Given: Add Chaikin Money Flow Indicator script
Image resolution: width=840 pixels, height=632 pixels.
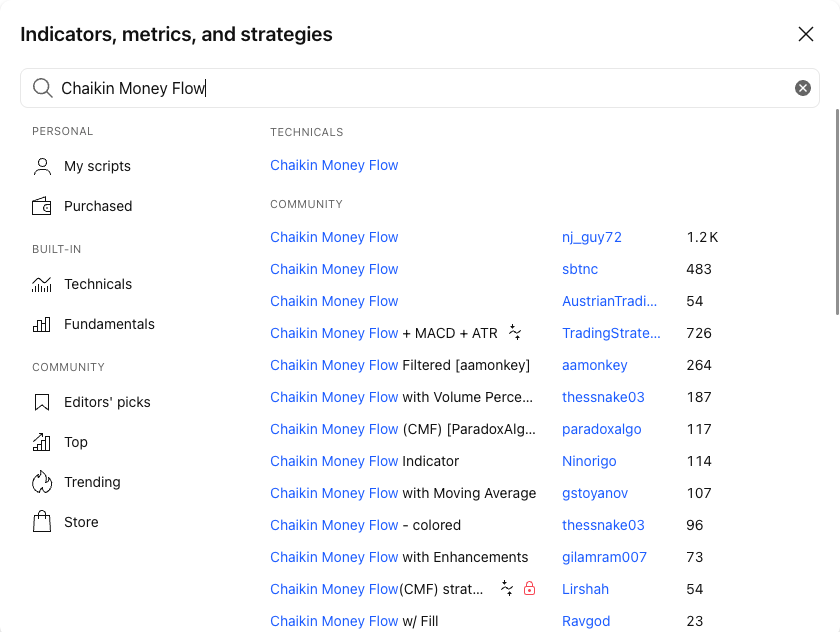Looking at the screenshot, I should point(364,461).
